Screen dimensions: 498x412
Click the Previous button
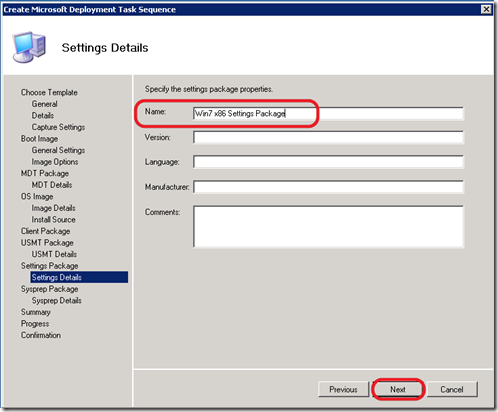tap(343, 389)
